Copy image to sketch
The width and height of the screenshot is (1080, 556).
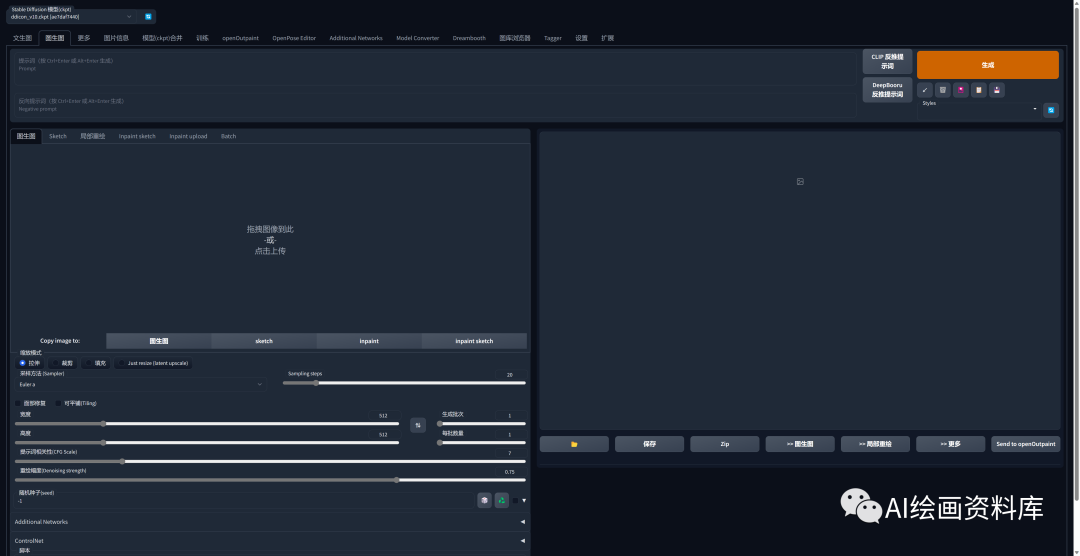click(x=264, y=341)
